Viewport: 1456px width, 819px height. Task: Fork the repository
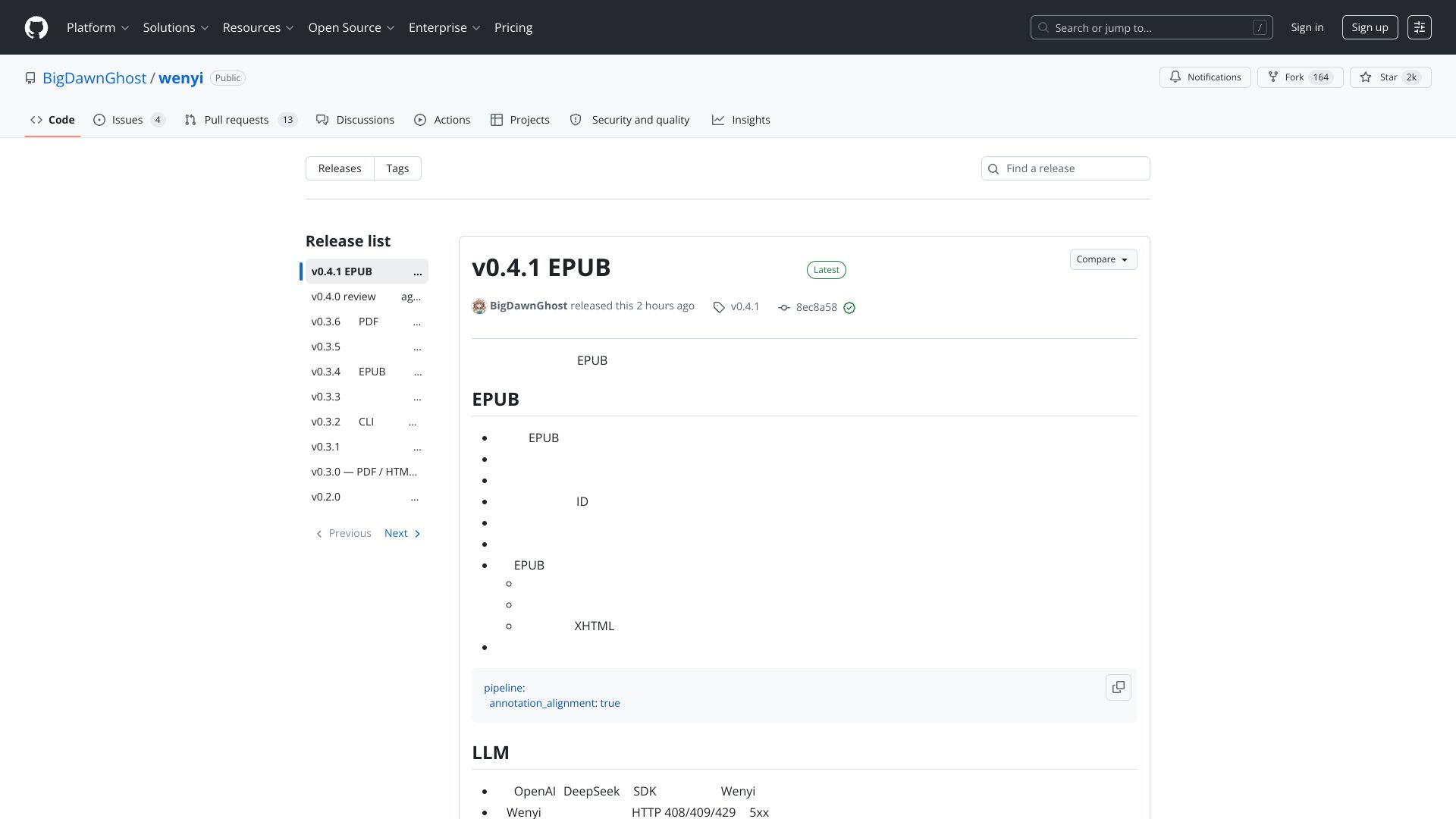point(1301,77)
